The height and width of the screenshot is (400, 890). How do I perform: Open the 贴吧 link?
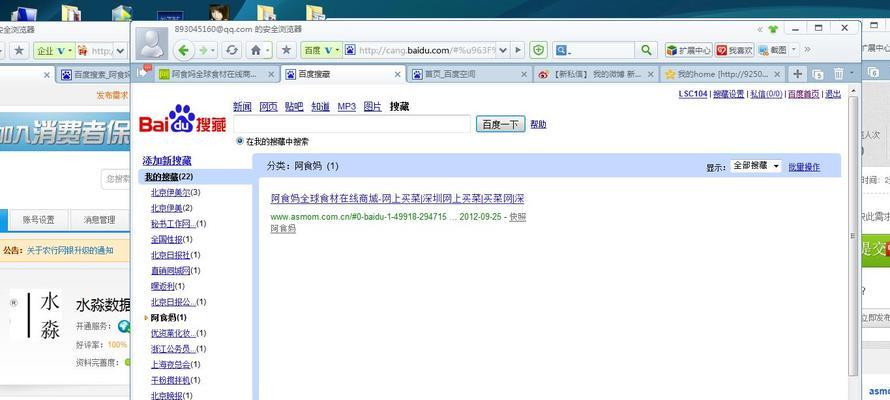[294, 107]
